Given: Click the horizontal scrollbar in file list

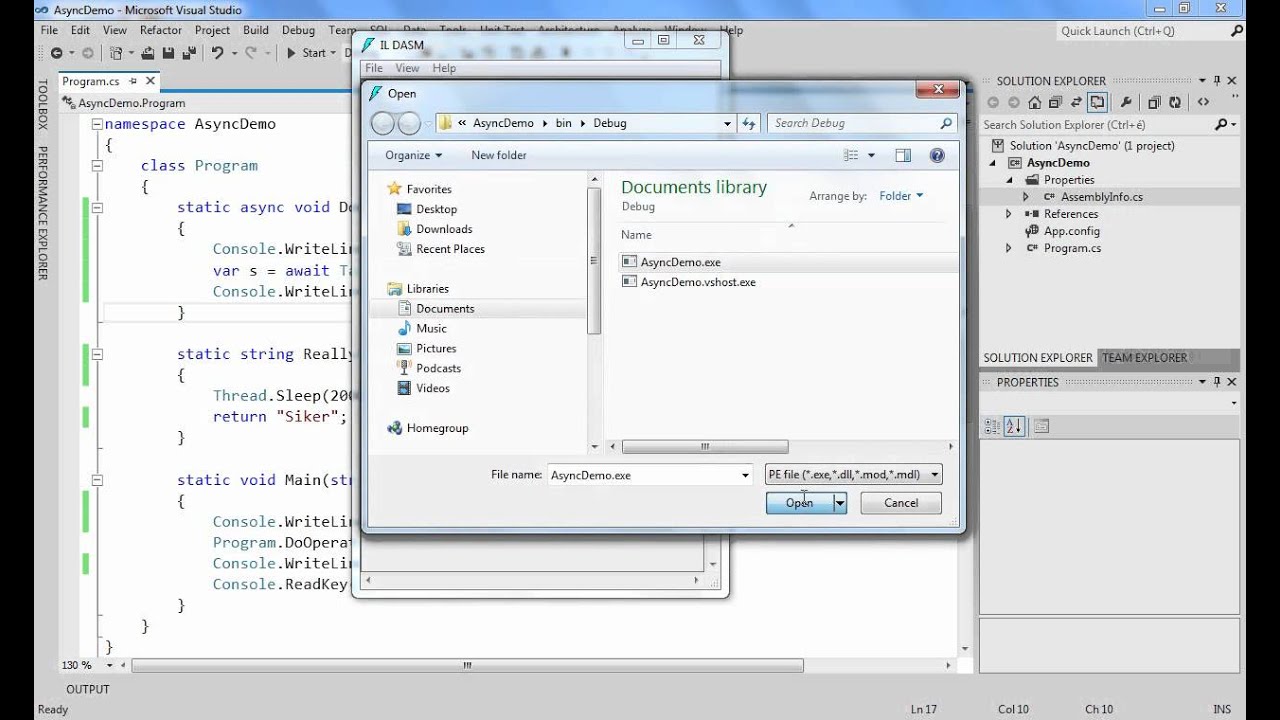Looking at the screenshot, I should point(705,447).
